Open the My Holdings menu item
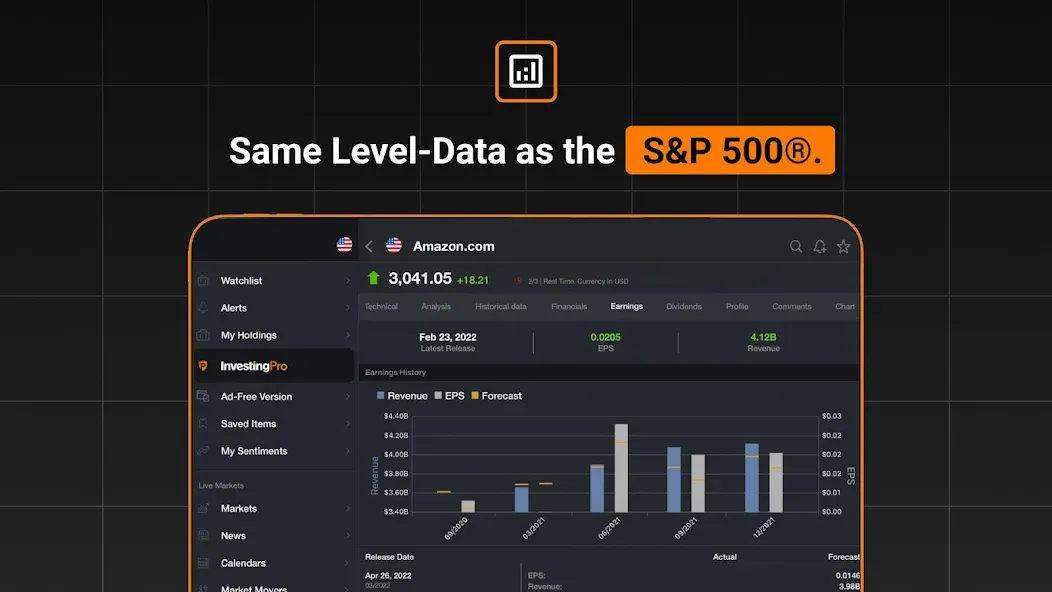The width and height of the screenshot is (1052, 592). pyautogui.click(x=274, y=335)
